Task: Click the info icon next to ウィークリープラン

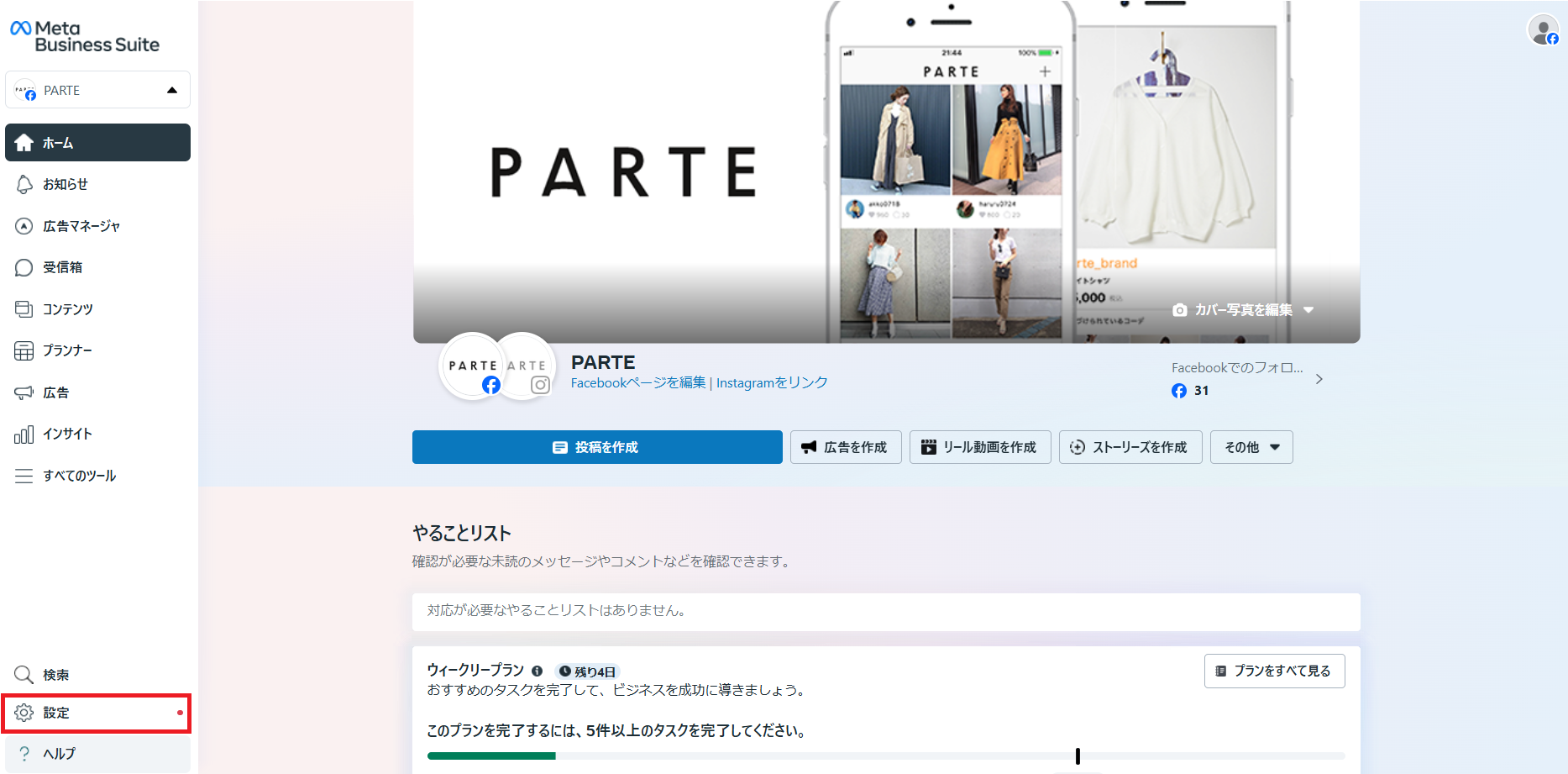Action: click(538, 671)
